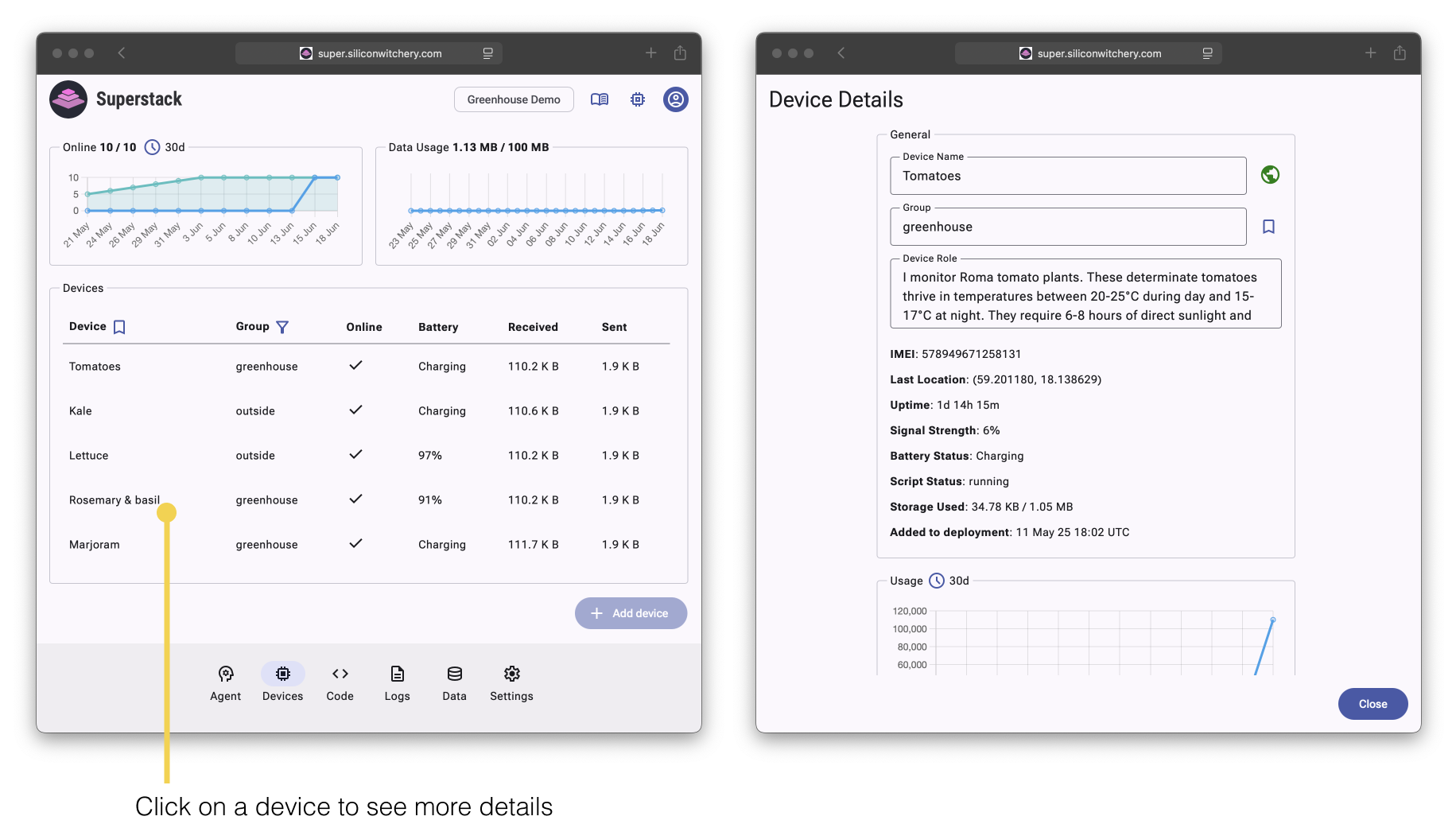Image resolution: width=1456 pixels, height=824 pixels.
Task: Select the Lettuce device row
Action: click(x=366, y=456)
